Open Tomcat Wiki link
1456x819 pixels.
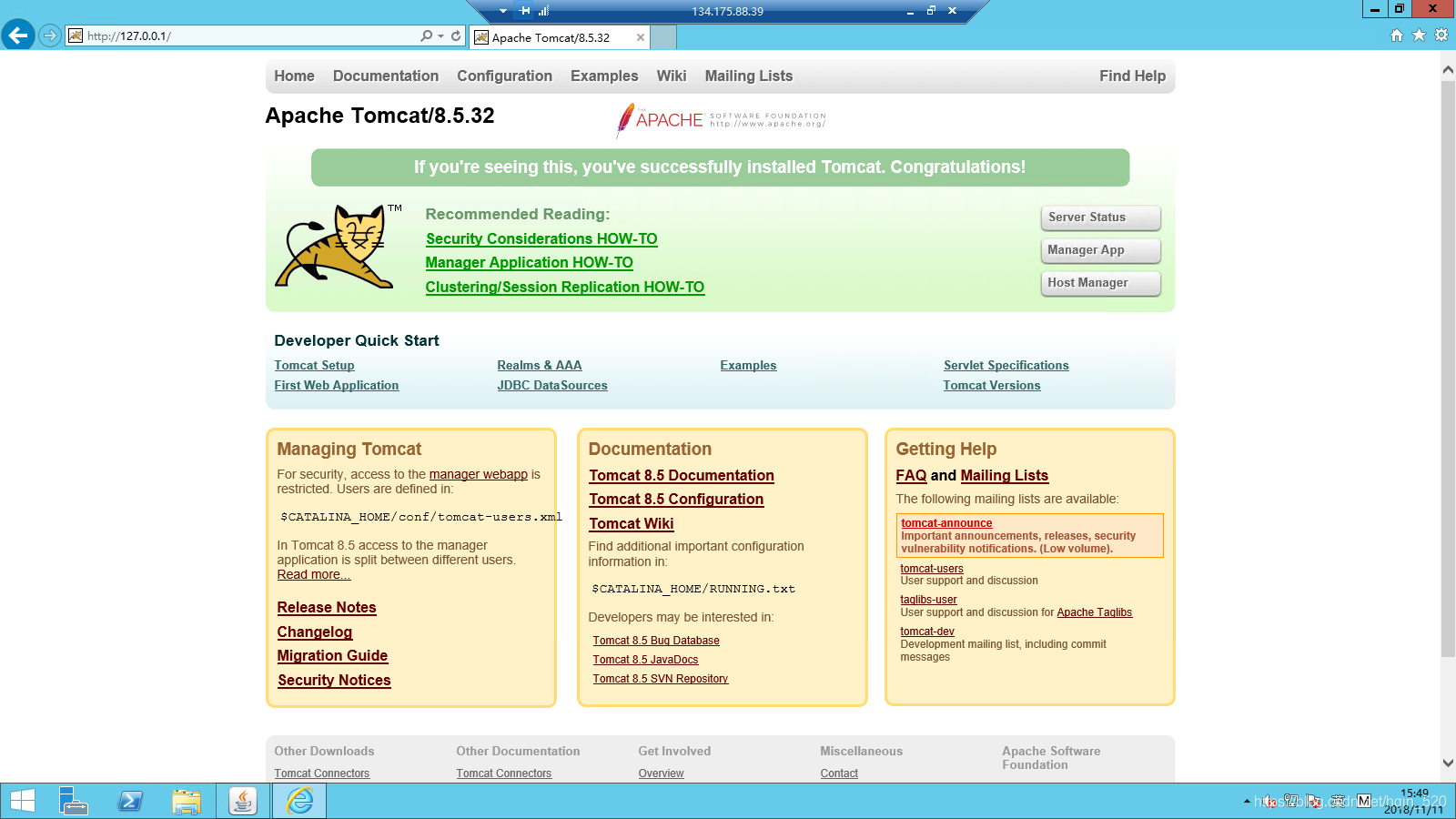coord(631,524)
